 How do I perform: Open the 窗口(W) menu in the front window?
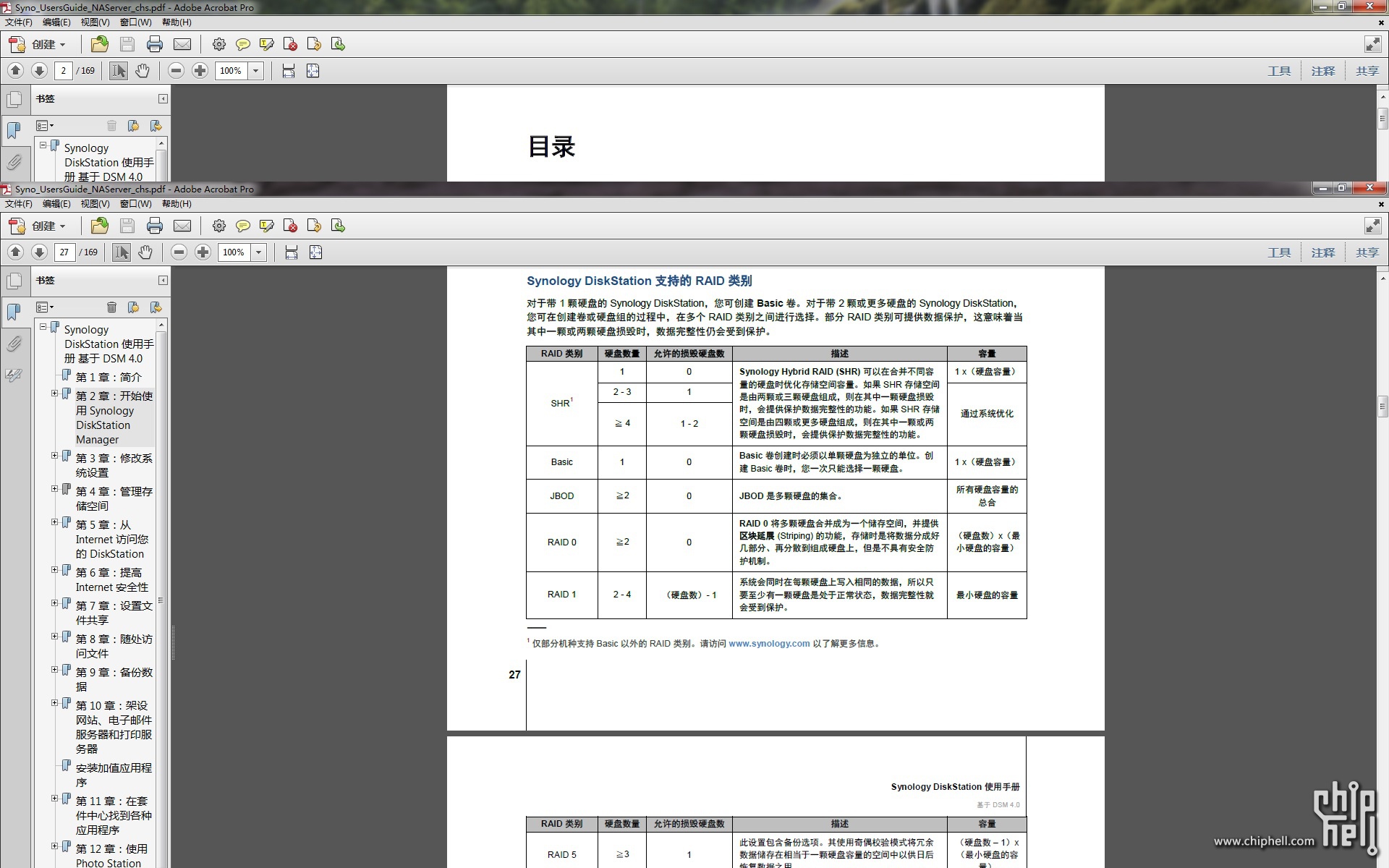tap(136, 204)
